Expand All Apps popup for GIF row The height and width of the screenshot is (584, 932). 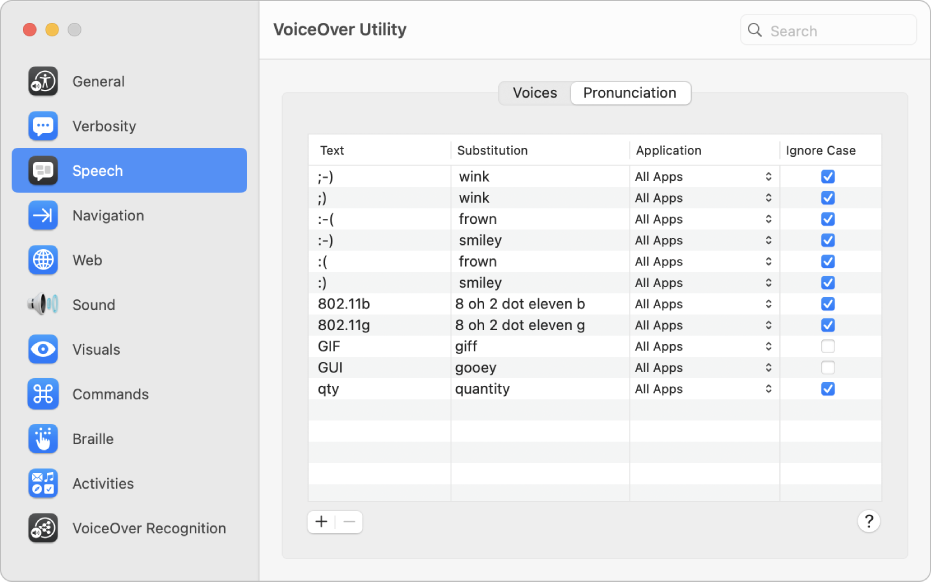click(704, 347)
